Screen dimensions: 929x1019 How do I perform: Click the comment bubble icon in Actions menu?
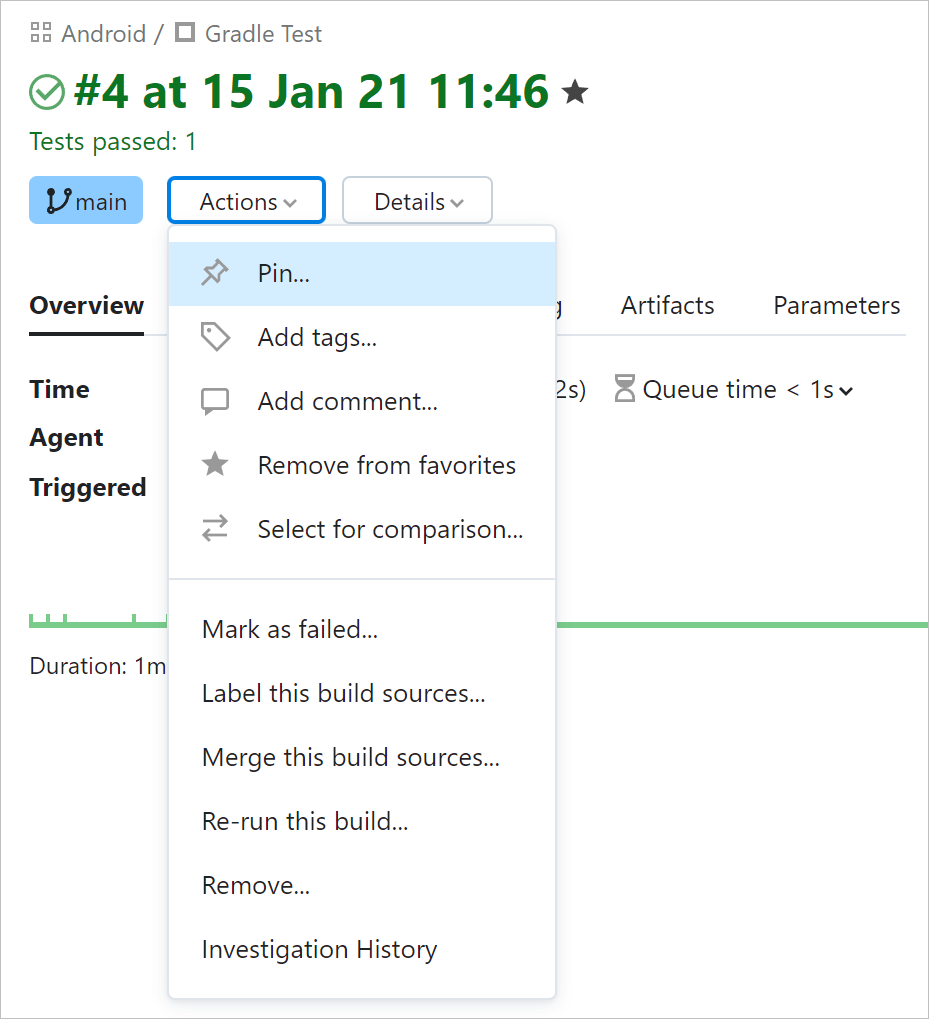tap(215, 401)
